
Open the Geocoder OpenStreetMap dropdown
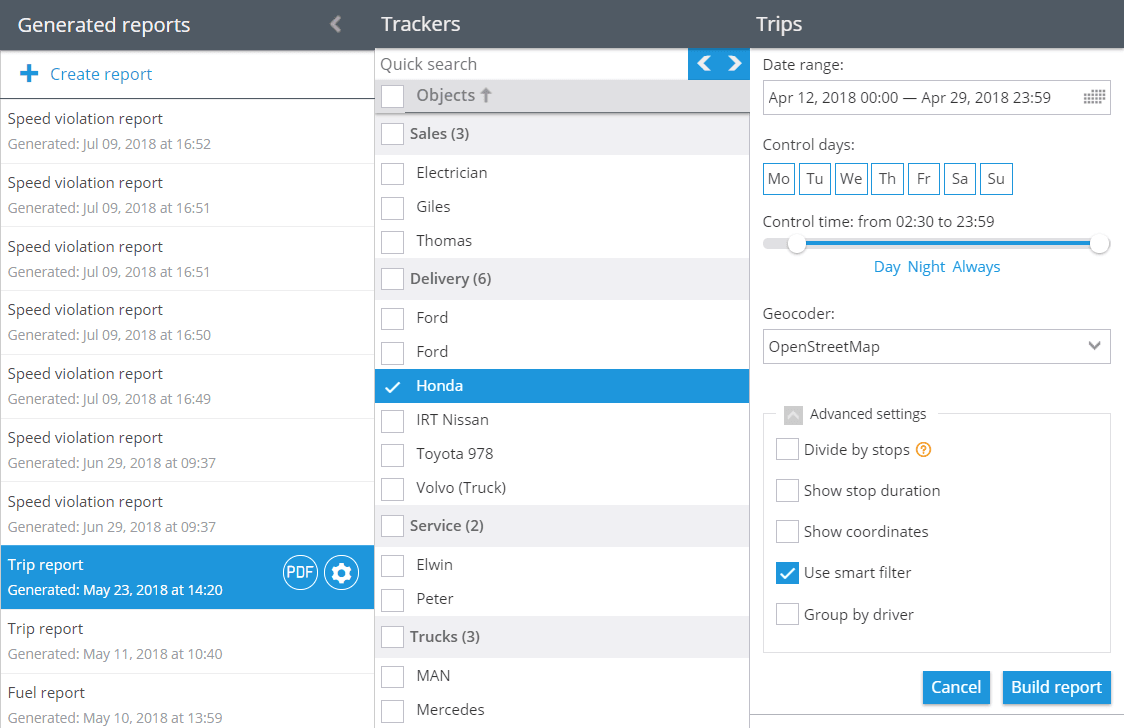click(936, 347)
